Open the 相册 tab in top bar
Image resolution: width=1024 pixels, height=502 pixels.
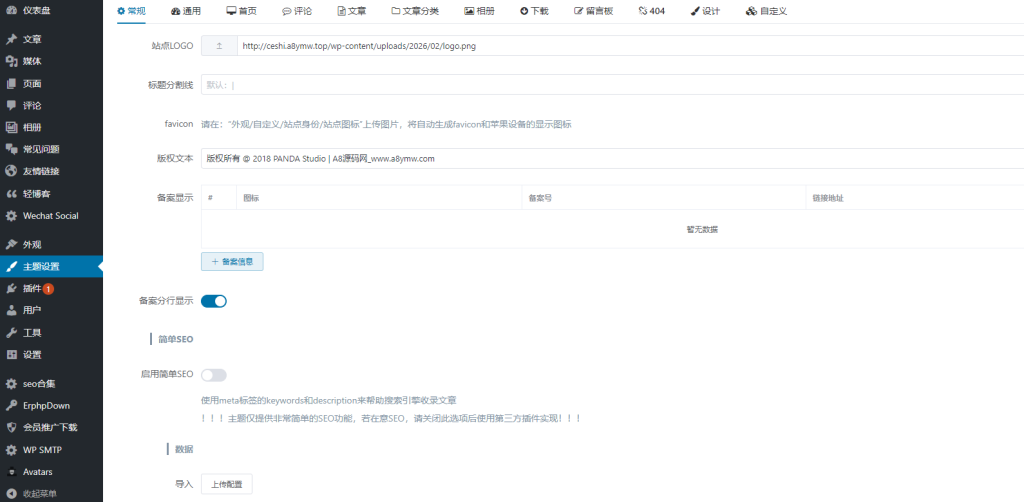pos(479,11)
